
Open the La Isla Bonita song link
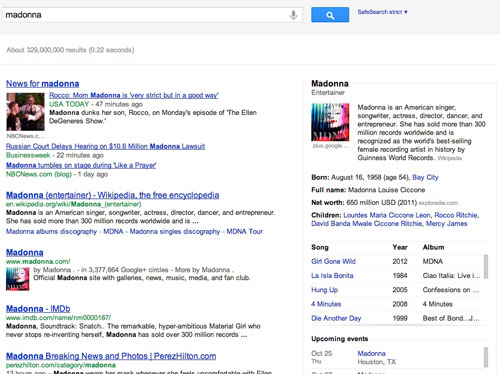[x=332, y=276]
